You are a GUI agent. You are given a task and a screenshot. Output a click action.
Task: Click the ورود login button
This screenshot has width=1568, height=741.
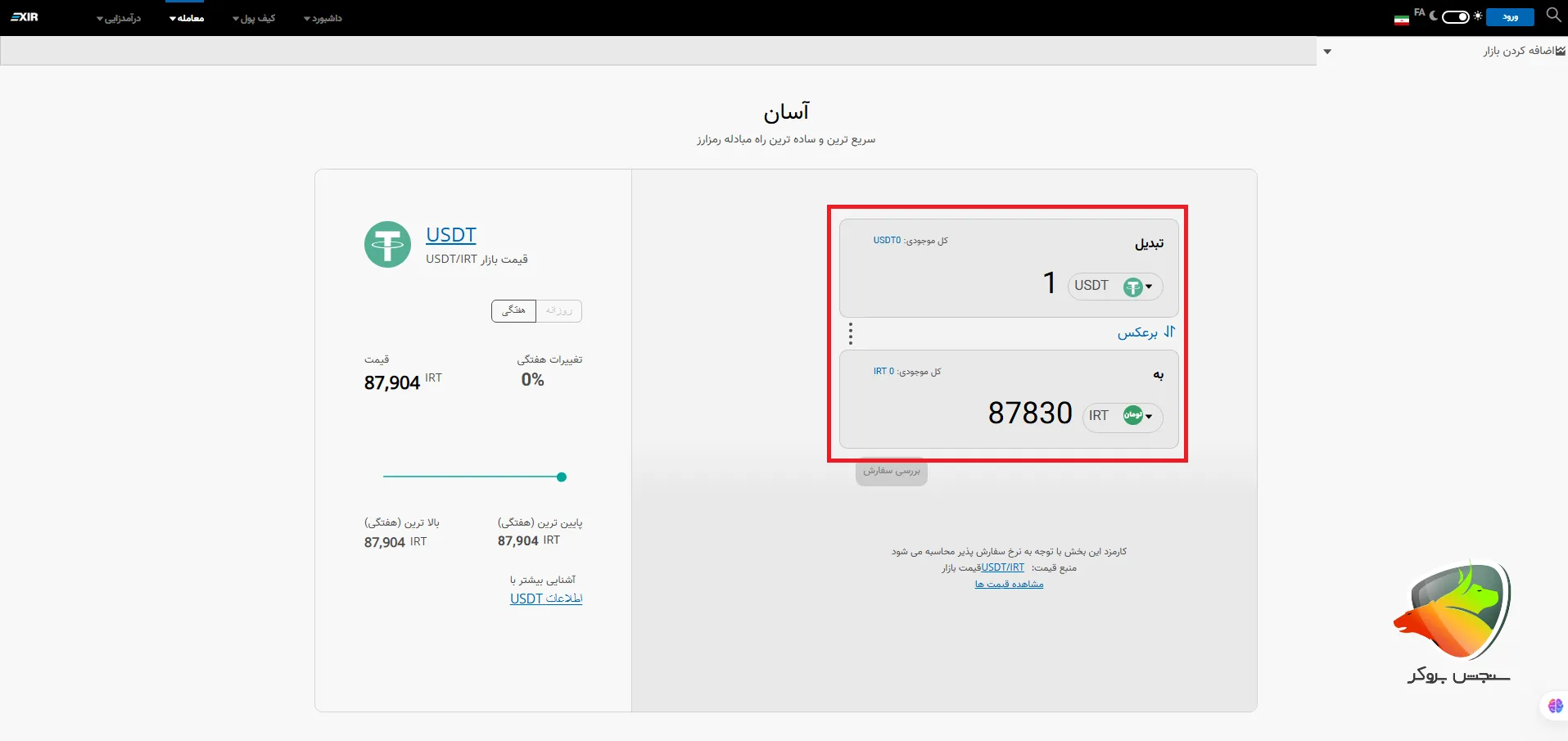(x=1512, y=16)
